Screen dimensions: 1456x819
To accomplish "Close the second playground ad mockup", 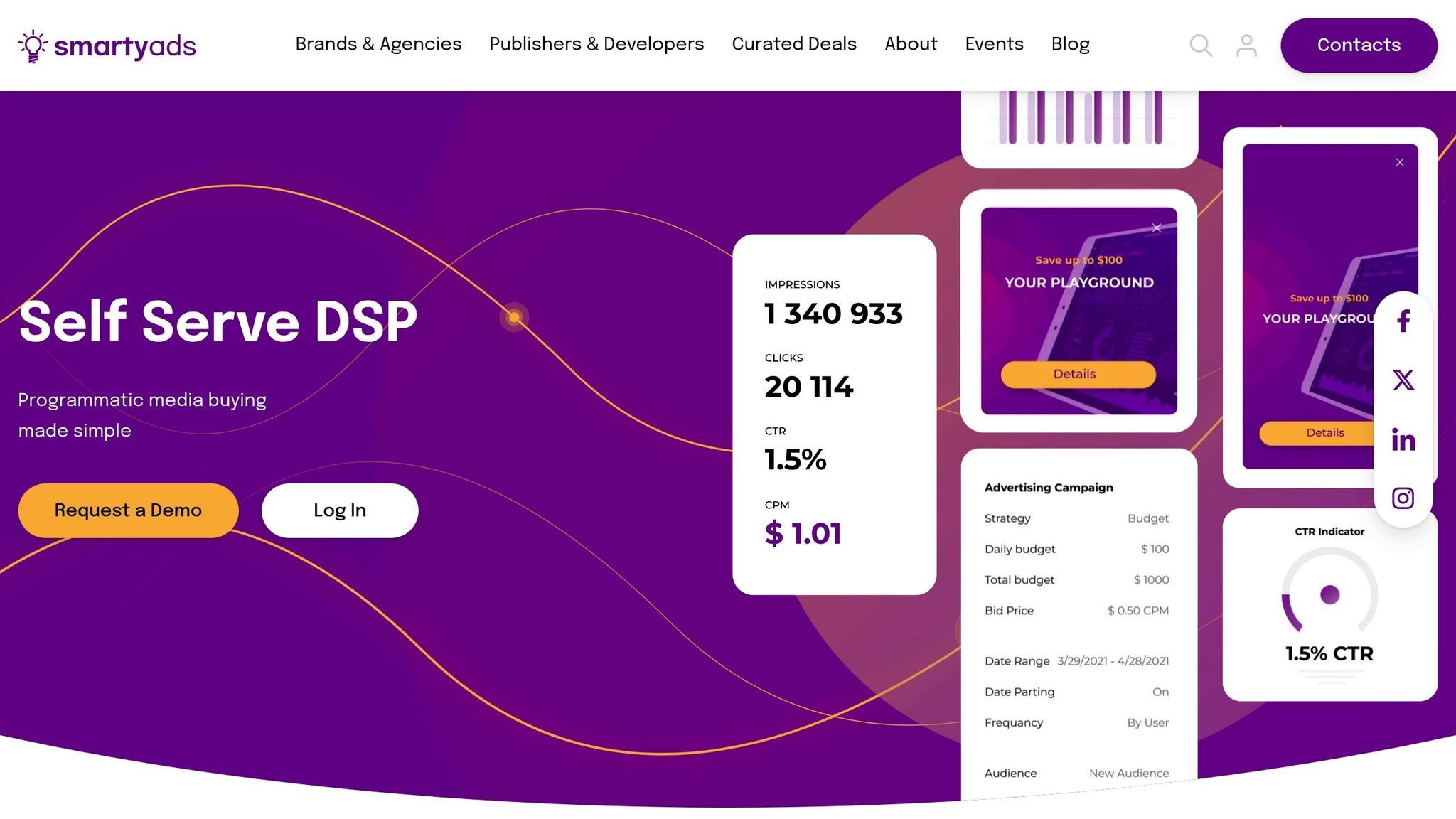I will pyautogui.click(x=1398, y=161).
